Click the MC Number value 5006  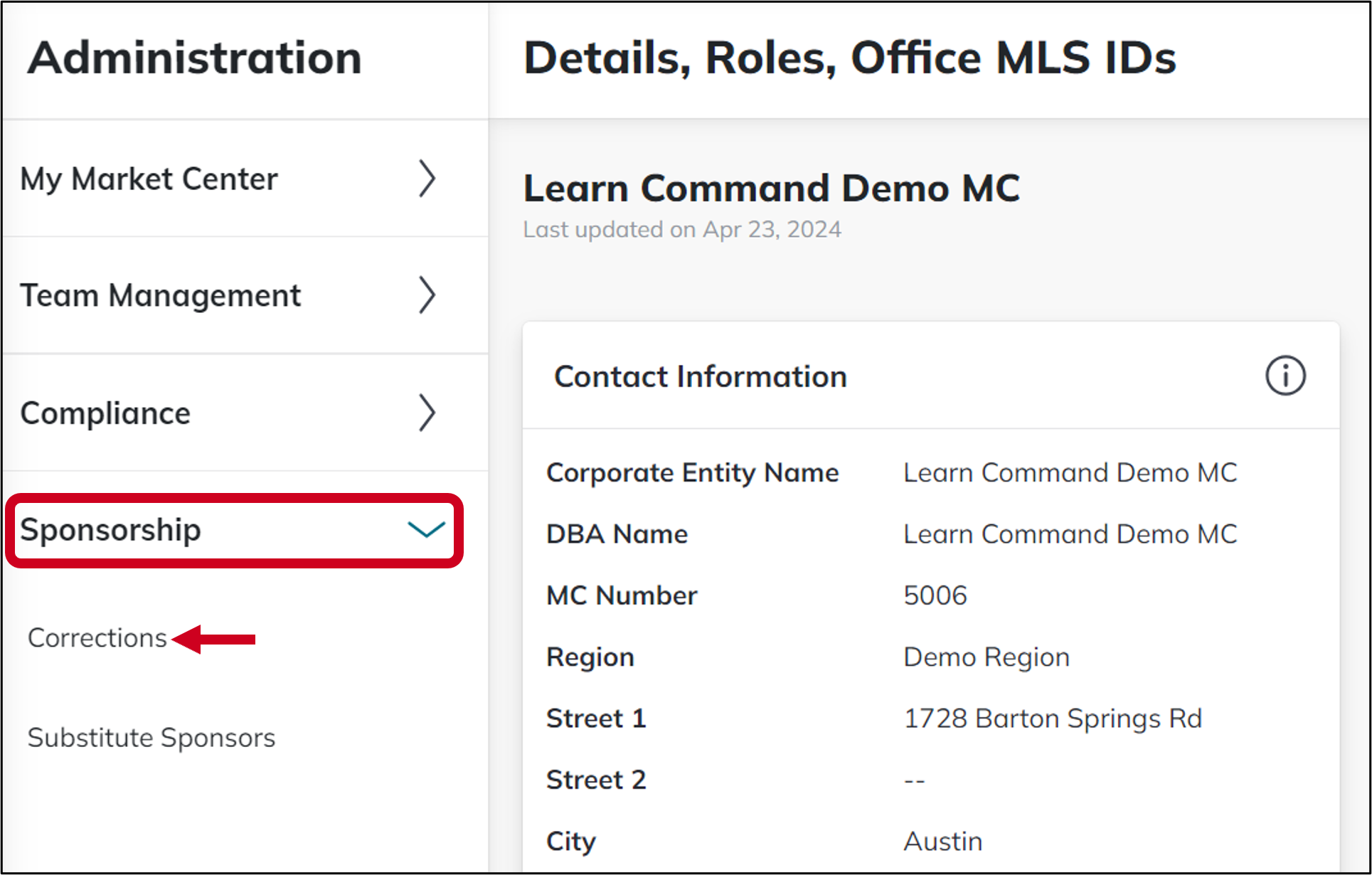[935, 595]
